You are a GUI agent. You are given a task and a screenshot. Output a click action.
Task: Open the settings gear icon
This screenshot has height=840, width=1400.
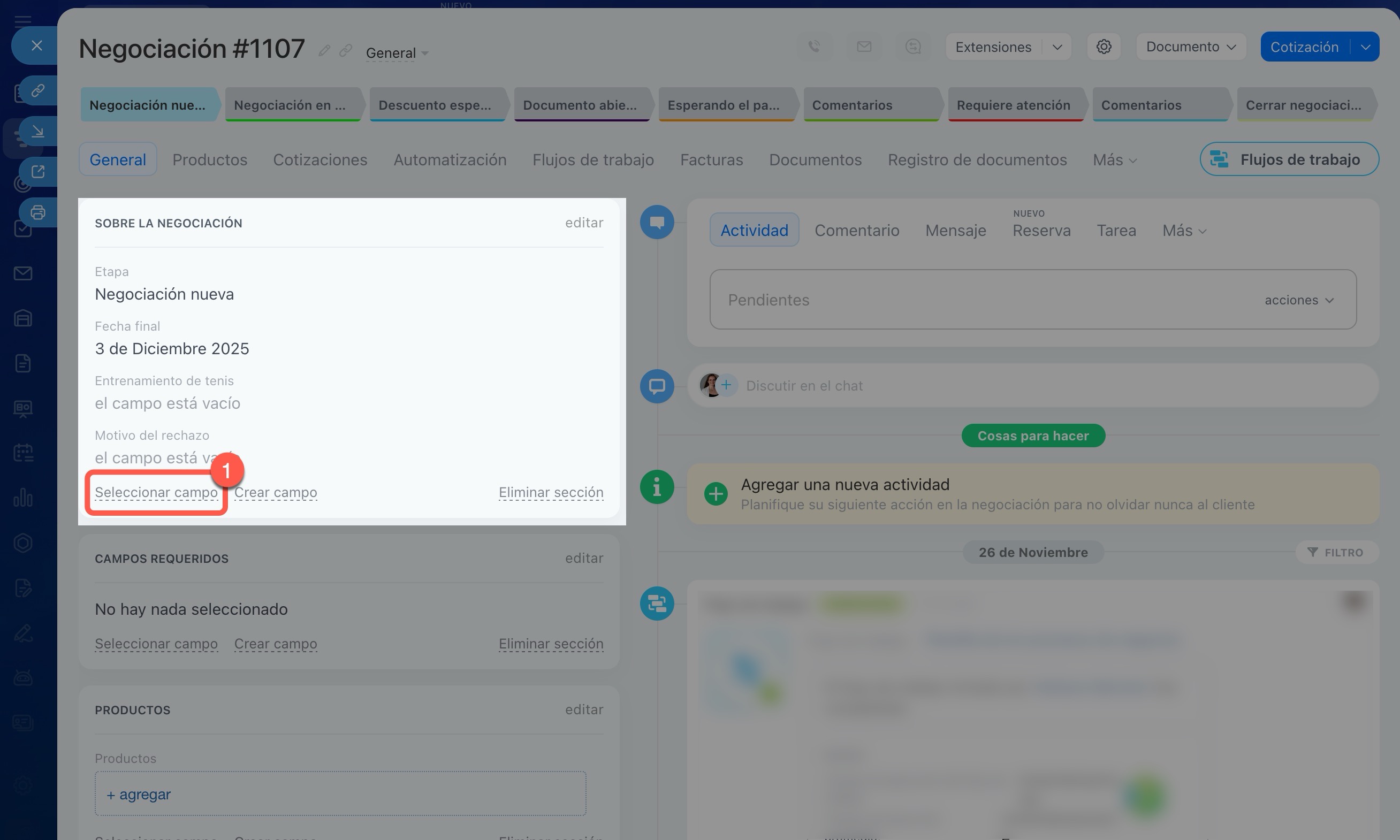click(x=1104, y=47)
